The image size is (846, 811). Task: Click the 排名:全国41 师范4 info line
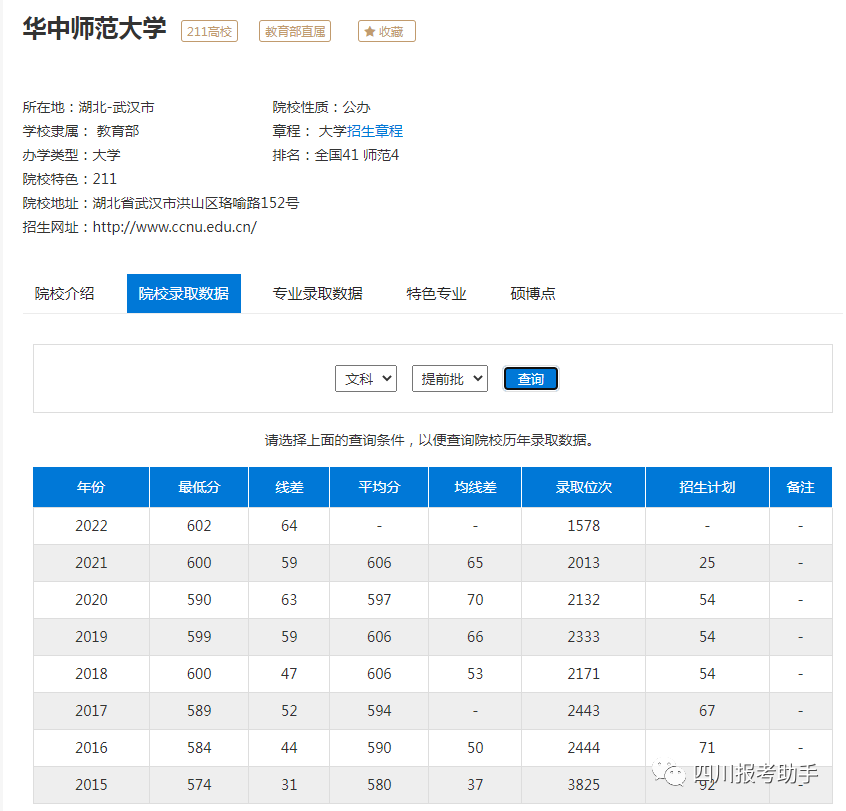pos(336,155)
